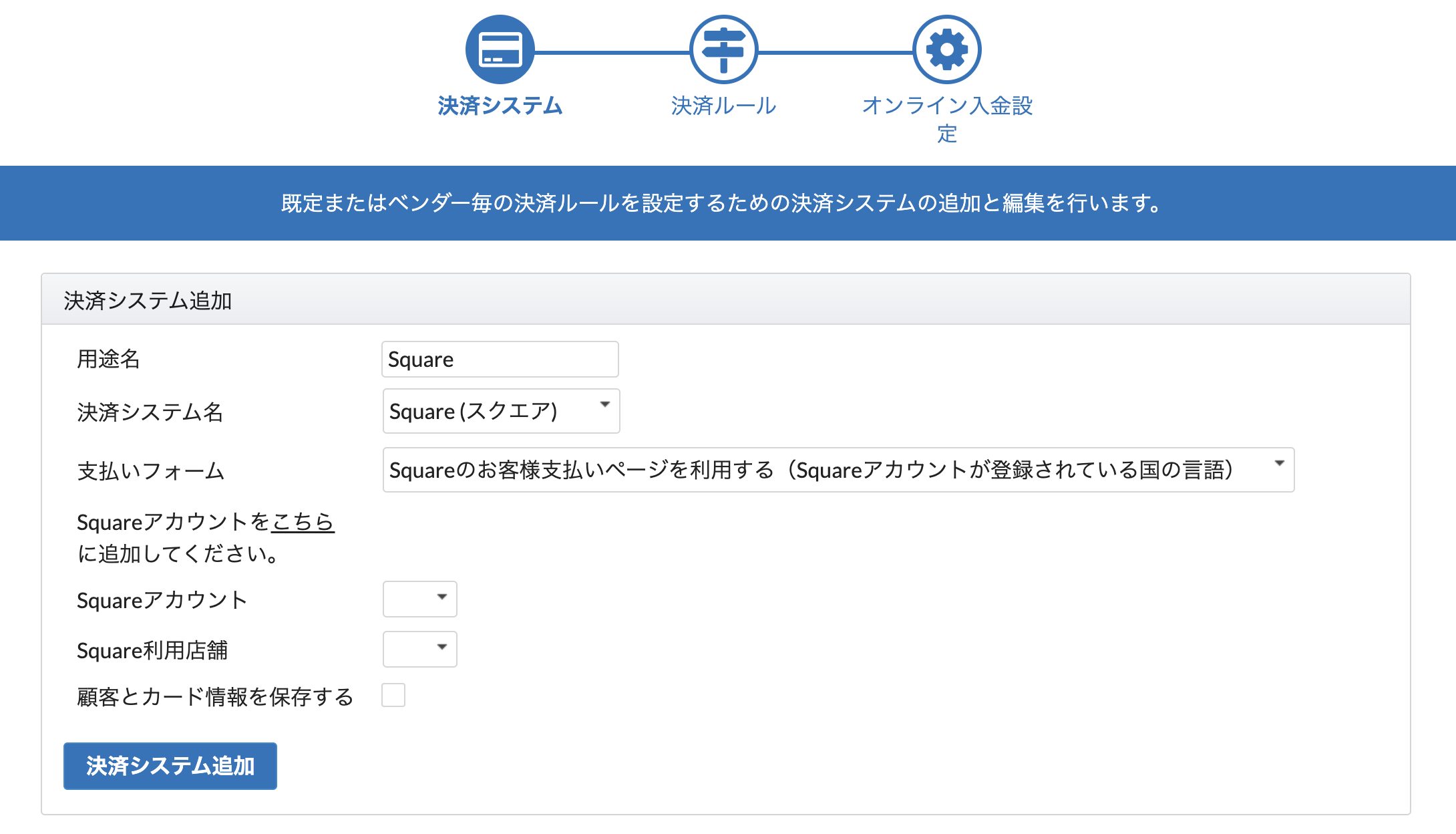
Task: Click the Square利用店舗 field label
Action: pyautogui.click(x=152, y=650)
